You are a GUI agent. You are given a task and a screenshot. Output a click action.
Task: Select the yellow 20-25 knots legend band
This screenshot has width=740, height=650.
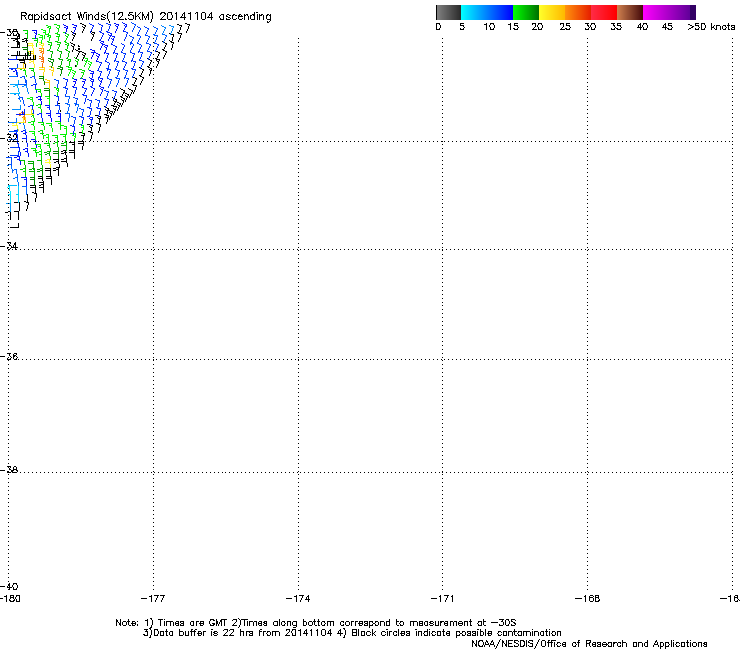(552, 12)
